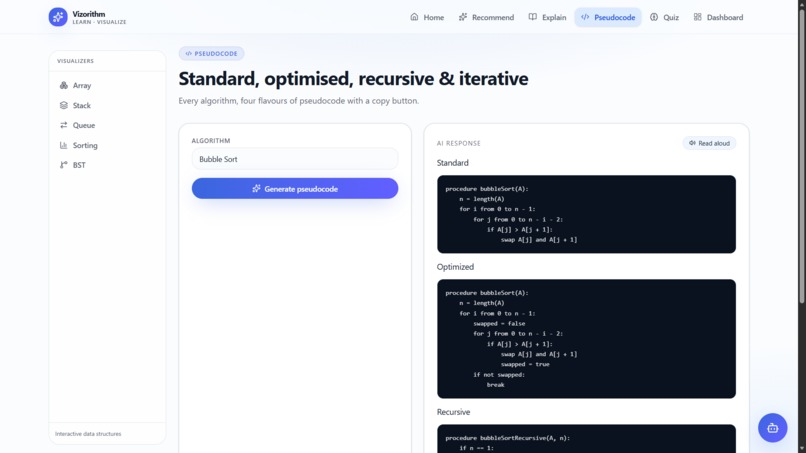
Task: Click the 'break' line in Optimized code
Action: pyautogui.click(x=496, y=385)
